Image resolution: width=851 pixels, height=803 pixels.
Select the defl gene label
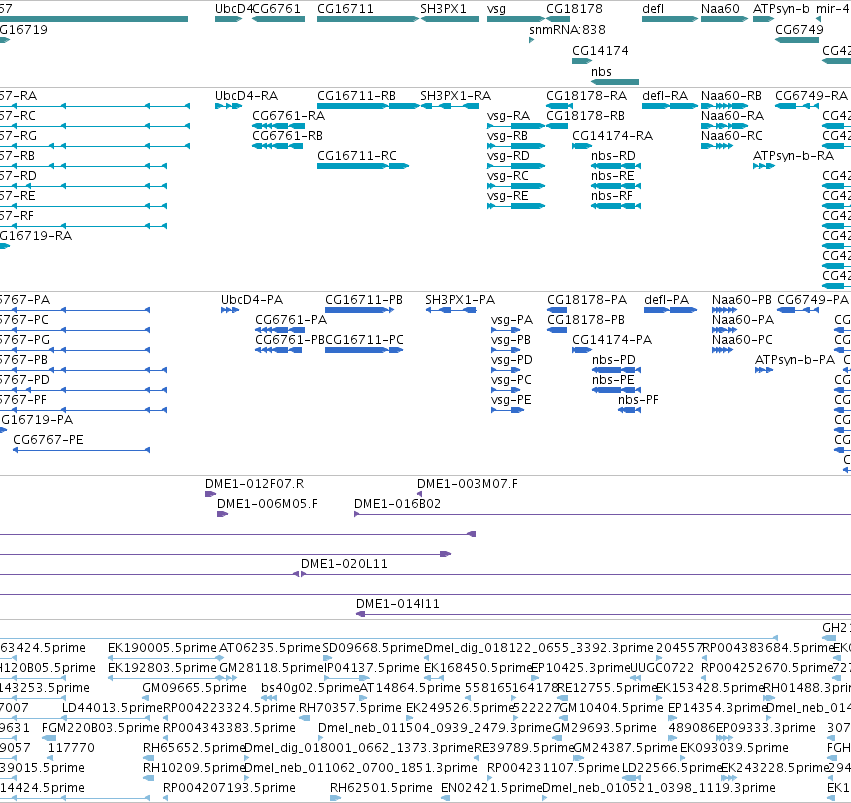653,9
